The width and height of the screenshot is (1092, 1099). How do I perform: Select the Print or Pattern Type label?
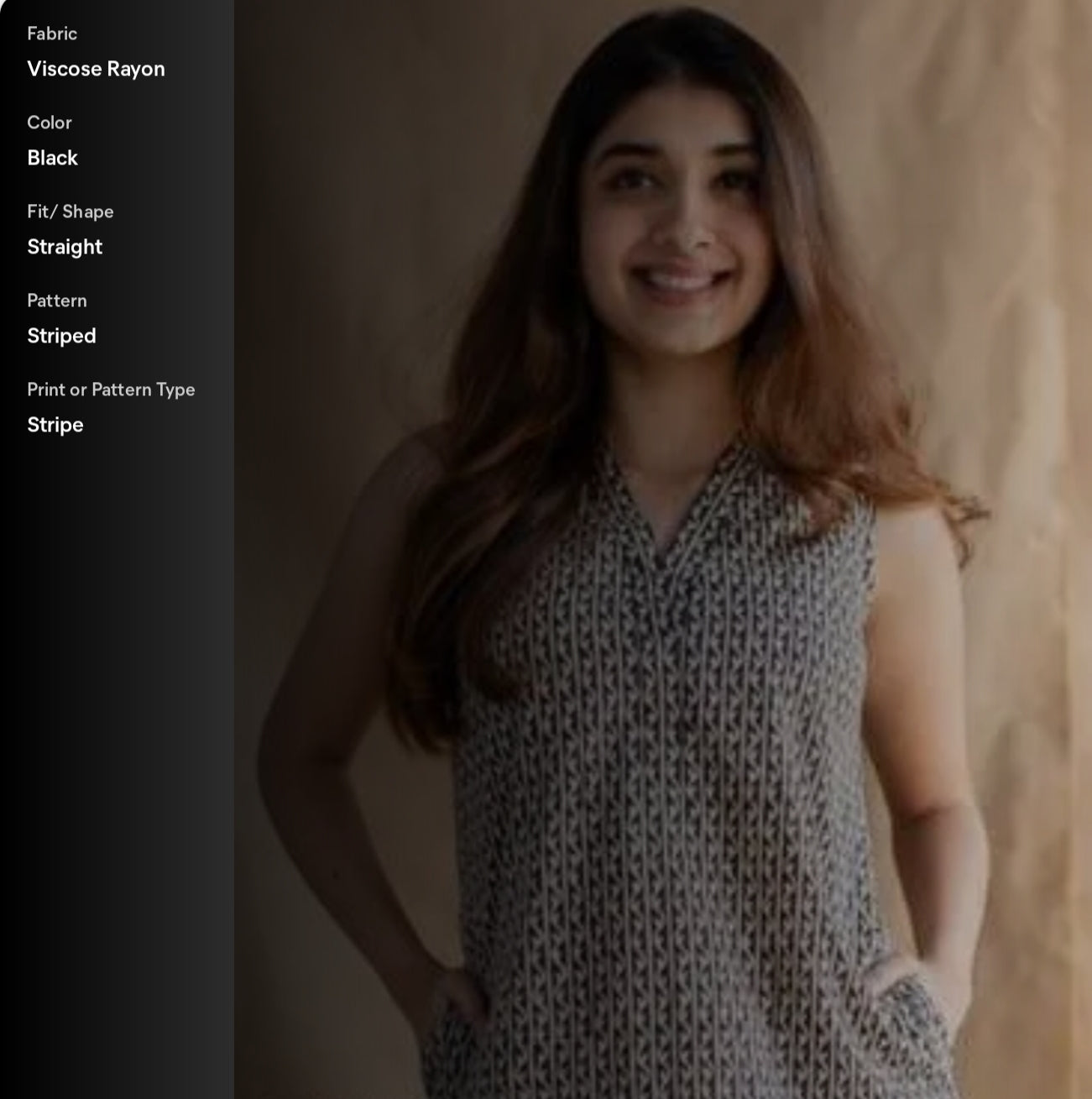pyautogui.click(x=111, y=390)
